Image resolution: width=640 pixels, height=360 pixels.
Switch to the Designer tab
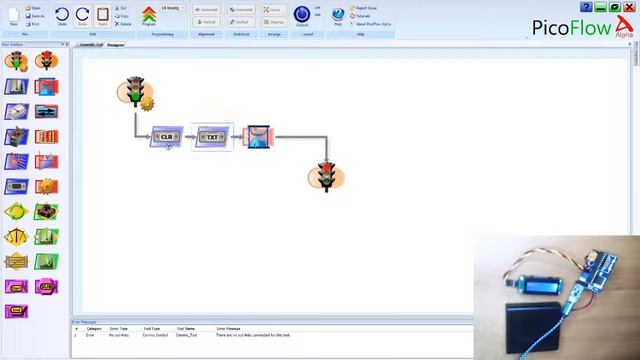[x=116, y=45]
